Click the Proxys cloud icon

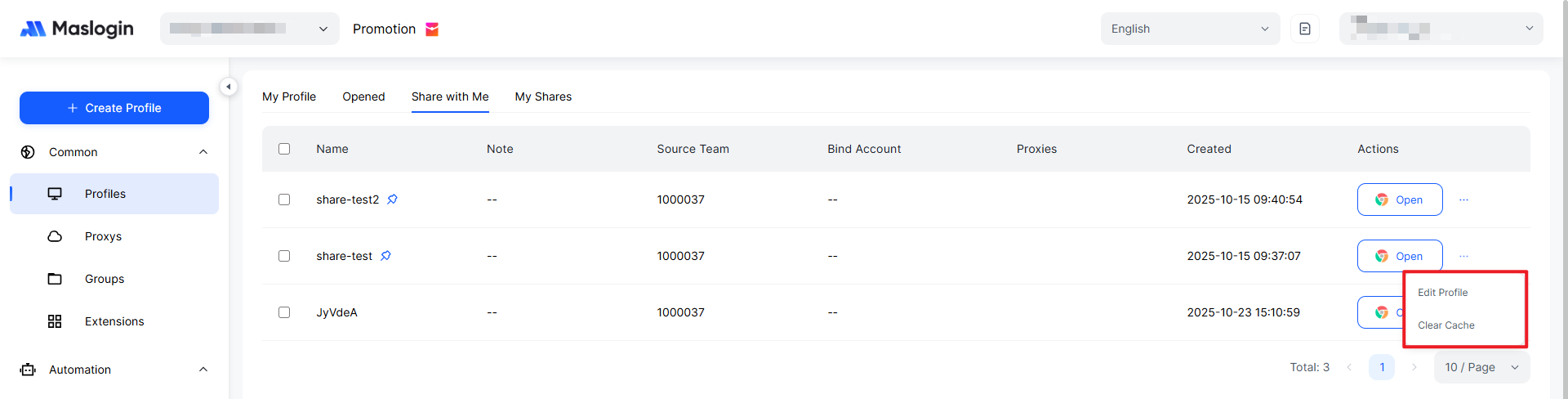(x=55, y=236)
